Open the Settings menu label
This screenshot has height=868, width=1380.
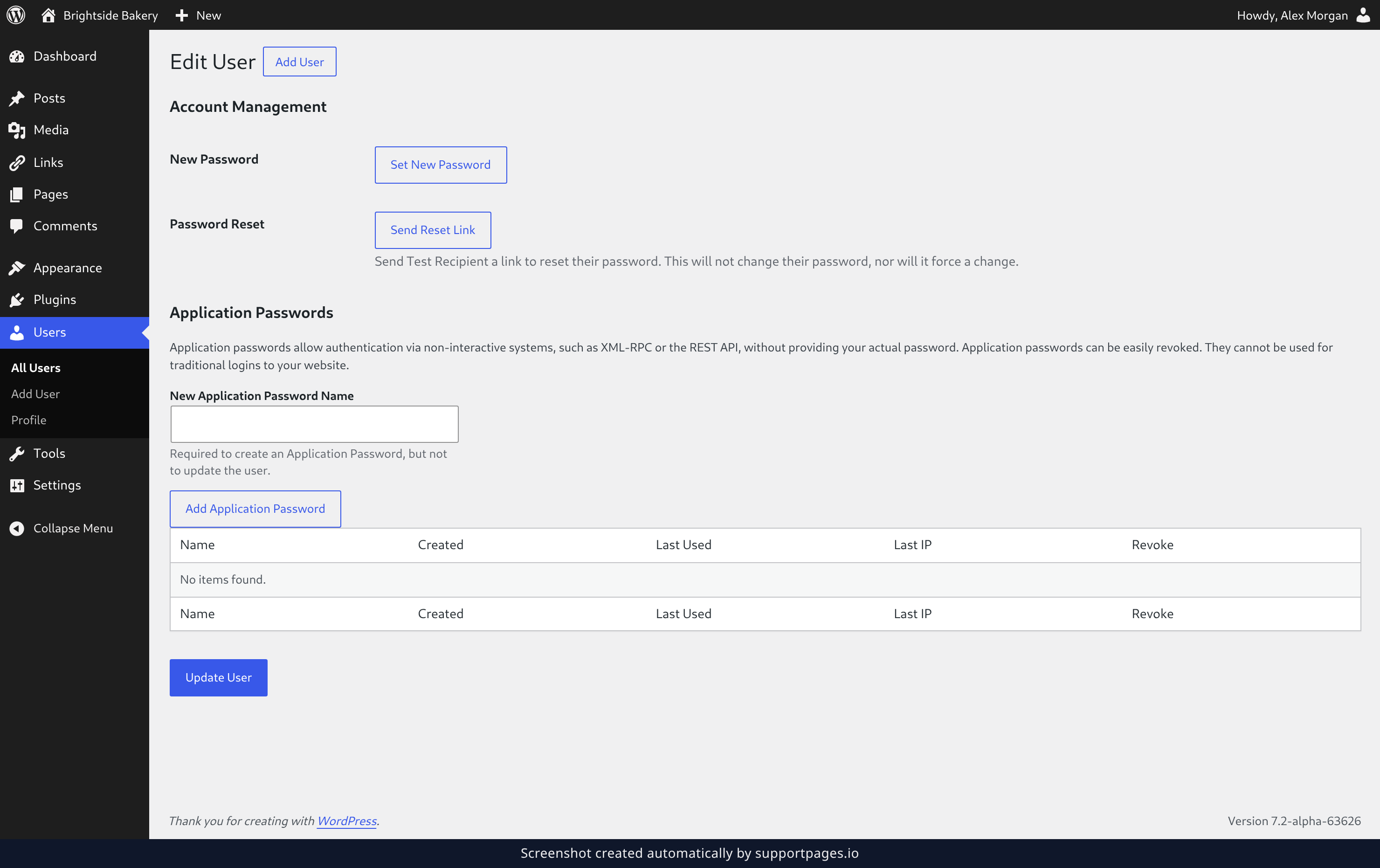57,485
